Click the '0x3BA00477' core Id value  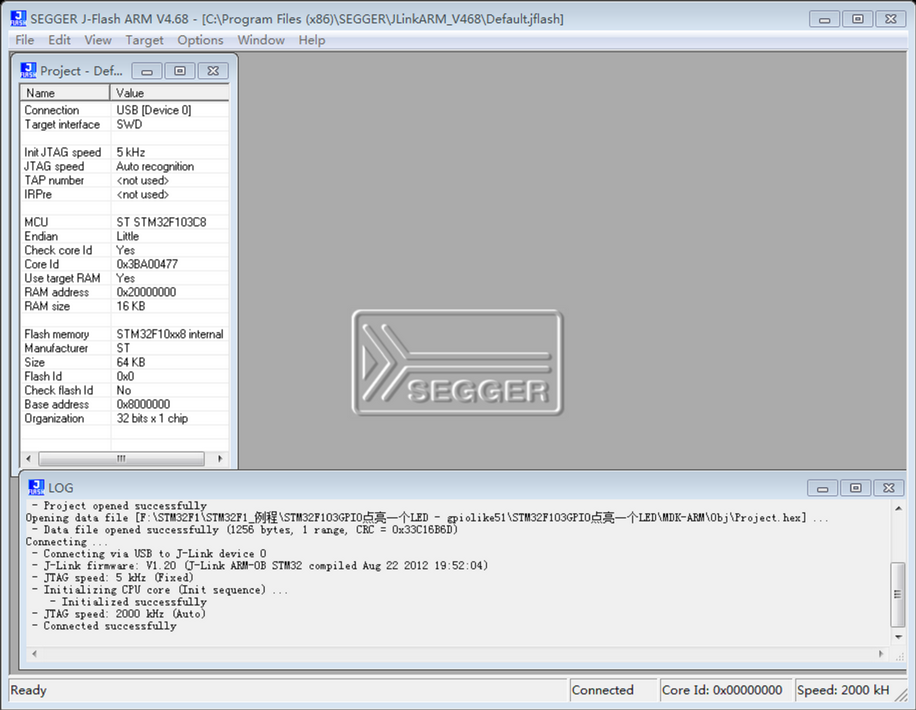coord(147,264)
